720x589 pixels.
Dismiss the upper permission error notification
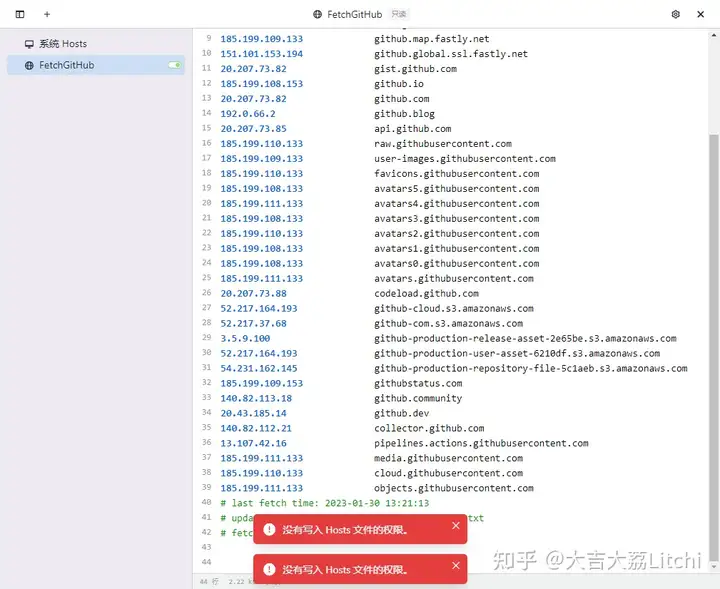pos(456,525)
